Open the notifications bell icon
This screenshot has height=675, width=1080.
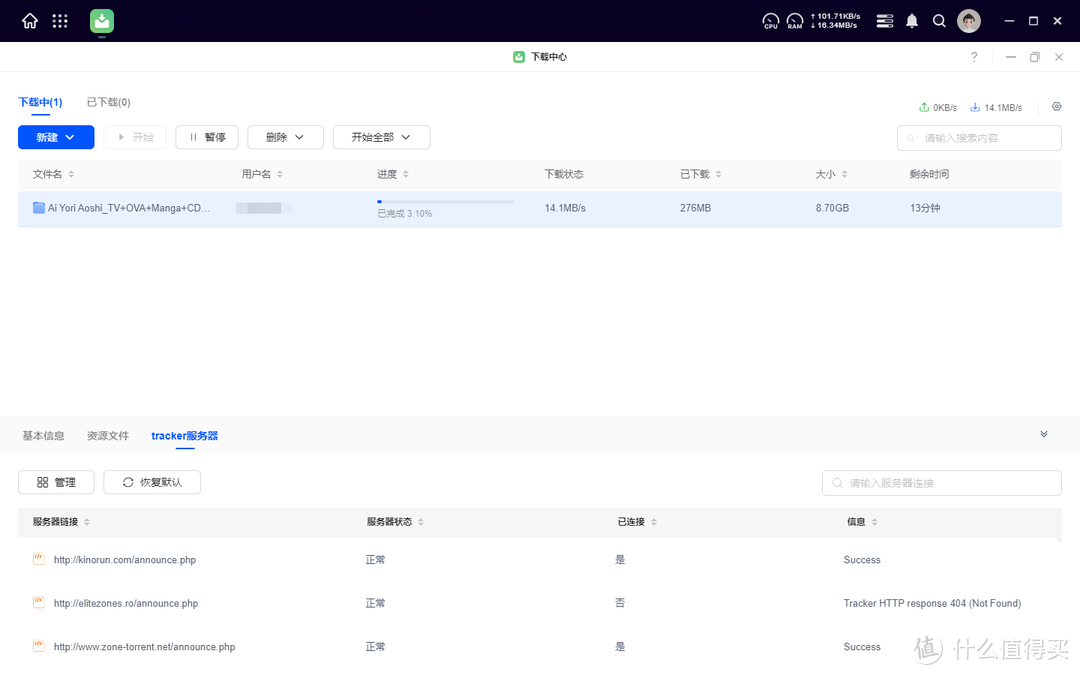coord(912,21)
